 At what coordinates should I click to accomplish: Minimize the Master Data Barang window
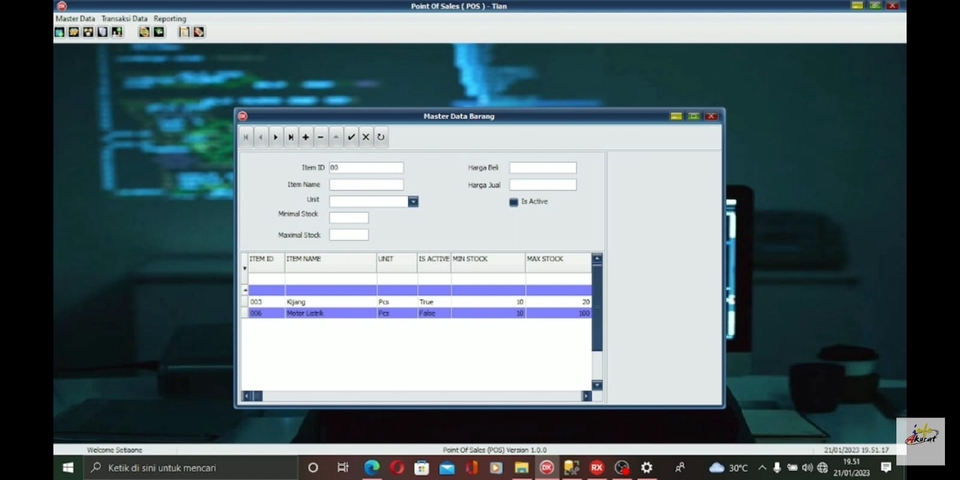[x=677, y=116]
